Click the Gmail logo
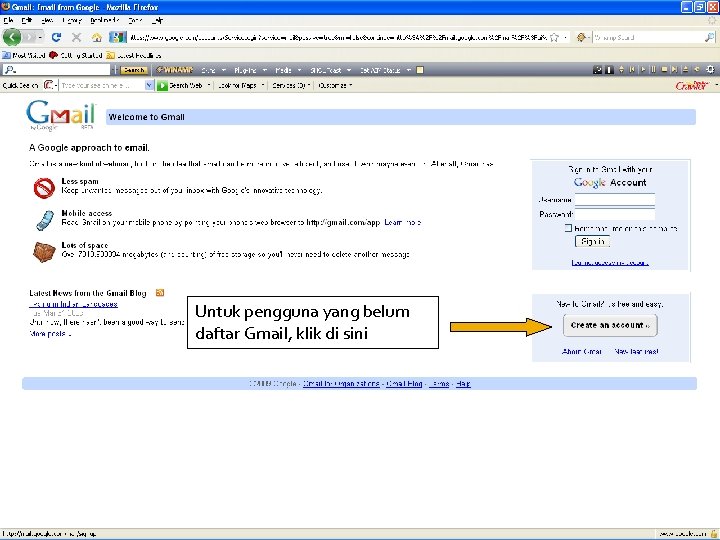720x540 pixels. click(x=61, y=115)
